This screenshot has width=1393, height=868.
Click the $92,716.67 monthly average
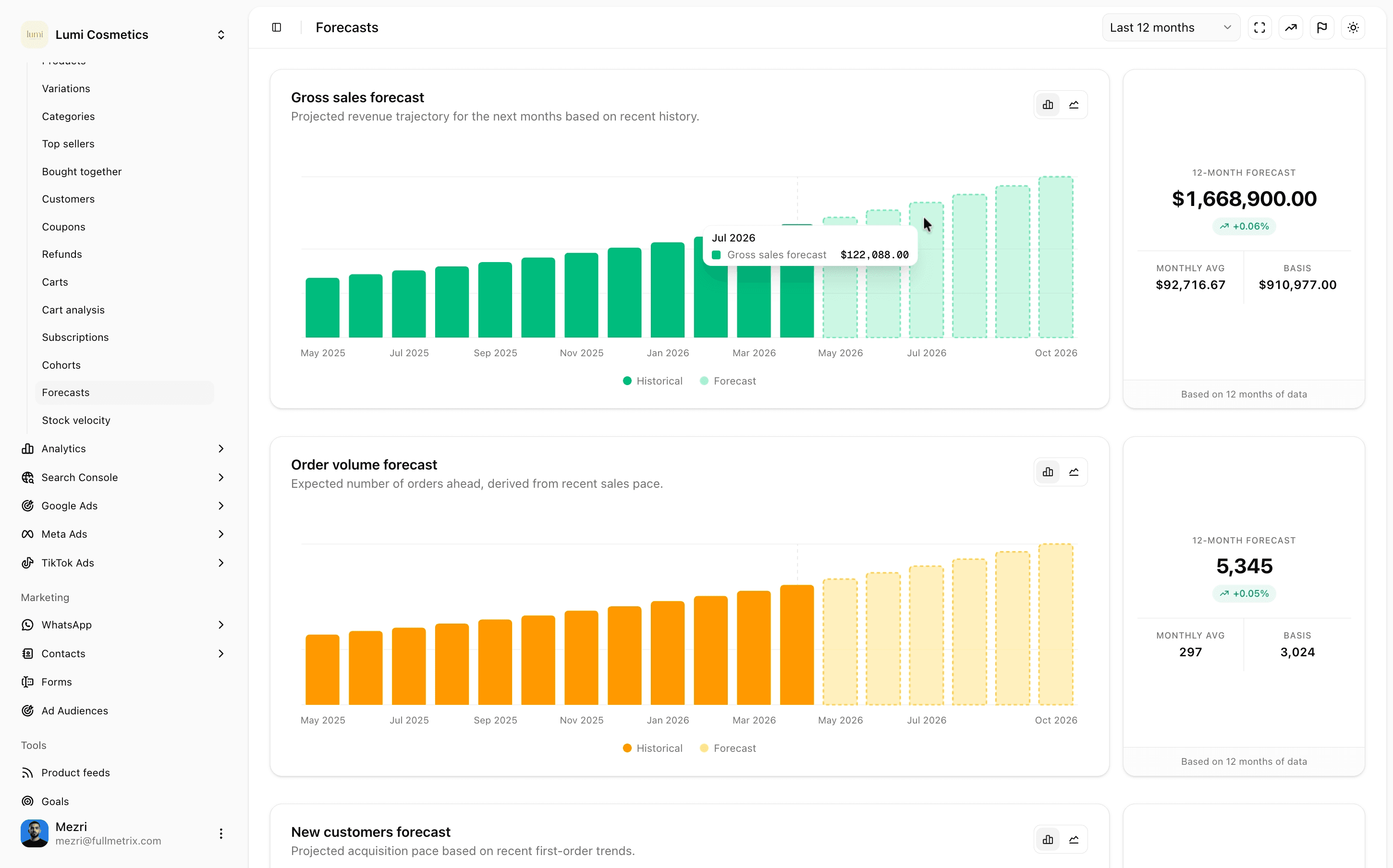pyautogui.click(x=1190, y=285)
